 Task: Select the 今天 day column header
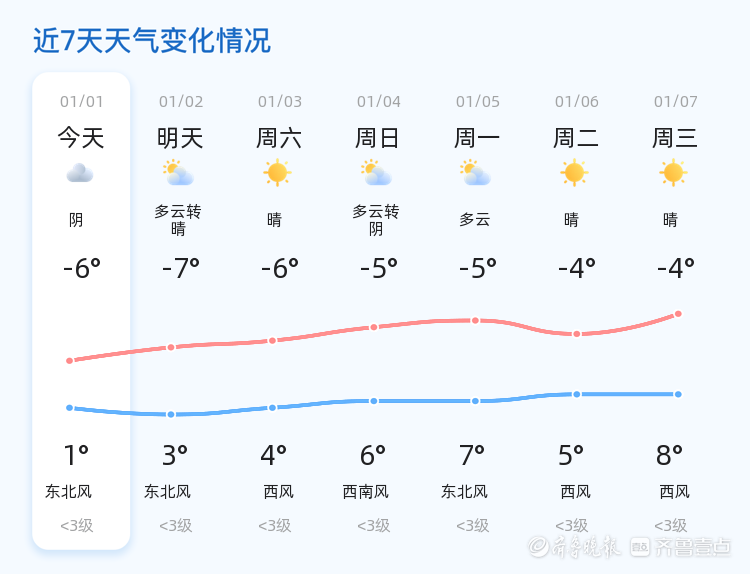pyautogui.click(x=81, y=138)
